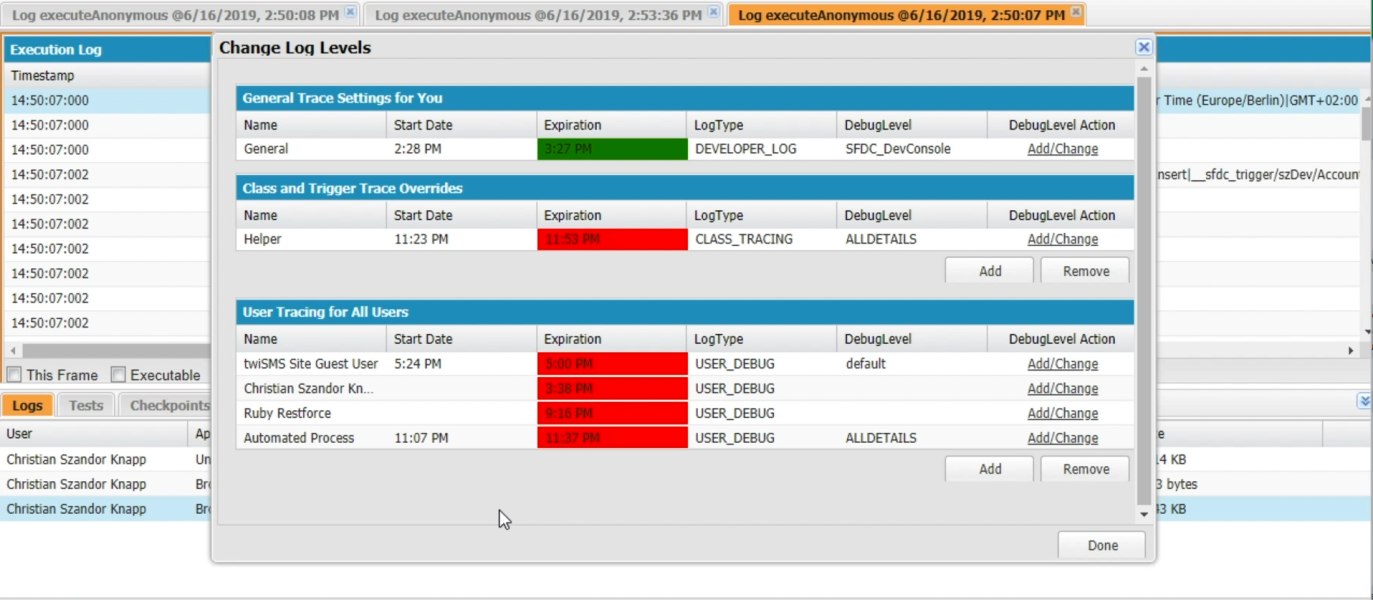Screen dimensions: 1373x600
Task: Enable the This Frame checkbox
Action: point(15,375)
